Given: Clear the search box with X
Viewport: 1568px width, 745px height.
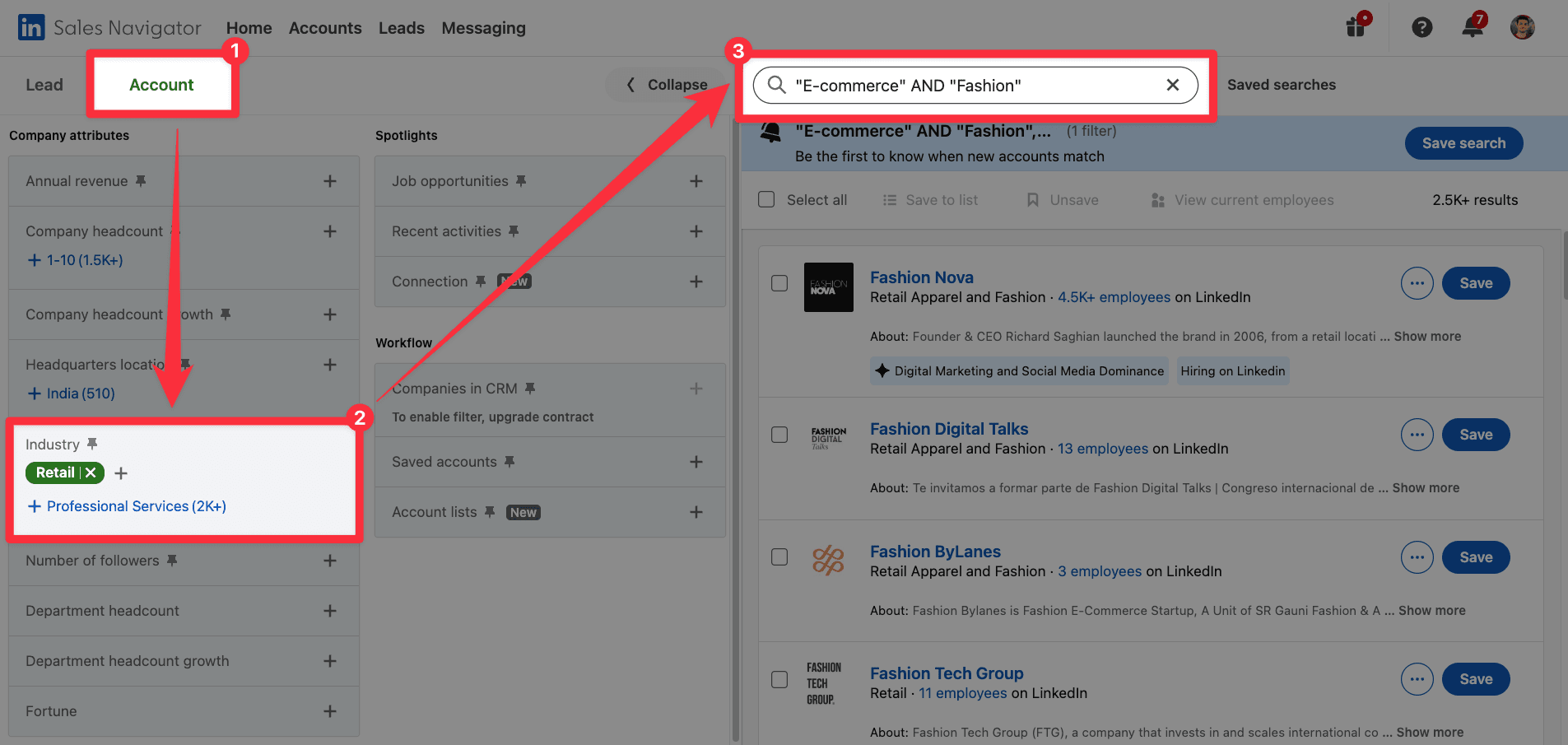Looking at the screenshot, I should [x=1173, y=85].
